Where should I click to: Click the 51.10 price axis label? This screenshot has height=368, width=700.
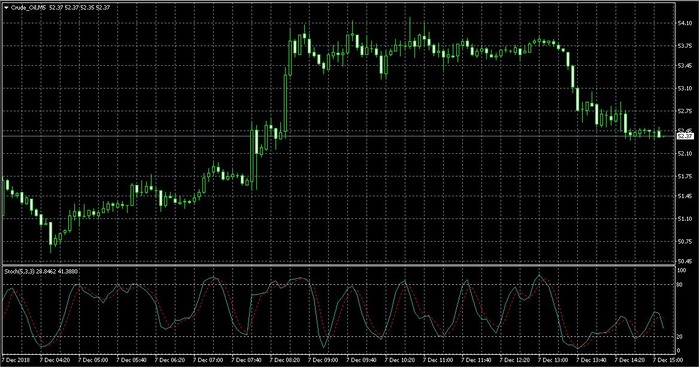coord(685,219)
